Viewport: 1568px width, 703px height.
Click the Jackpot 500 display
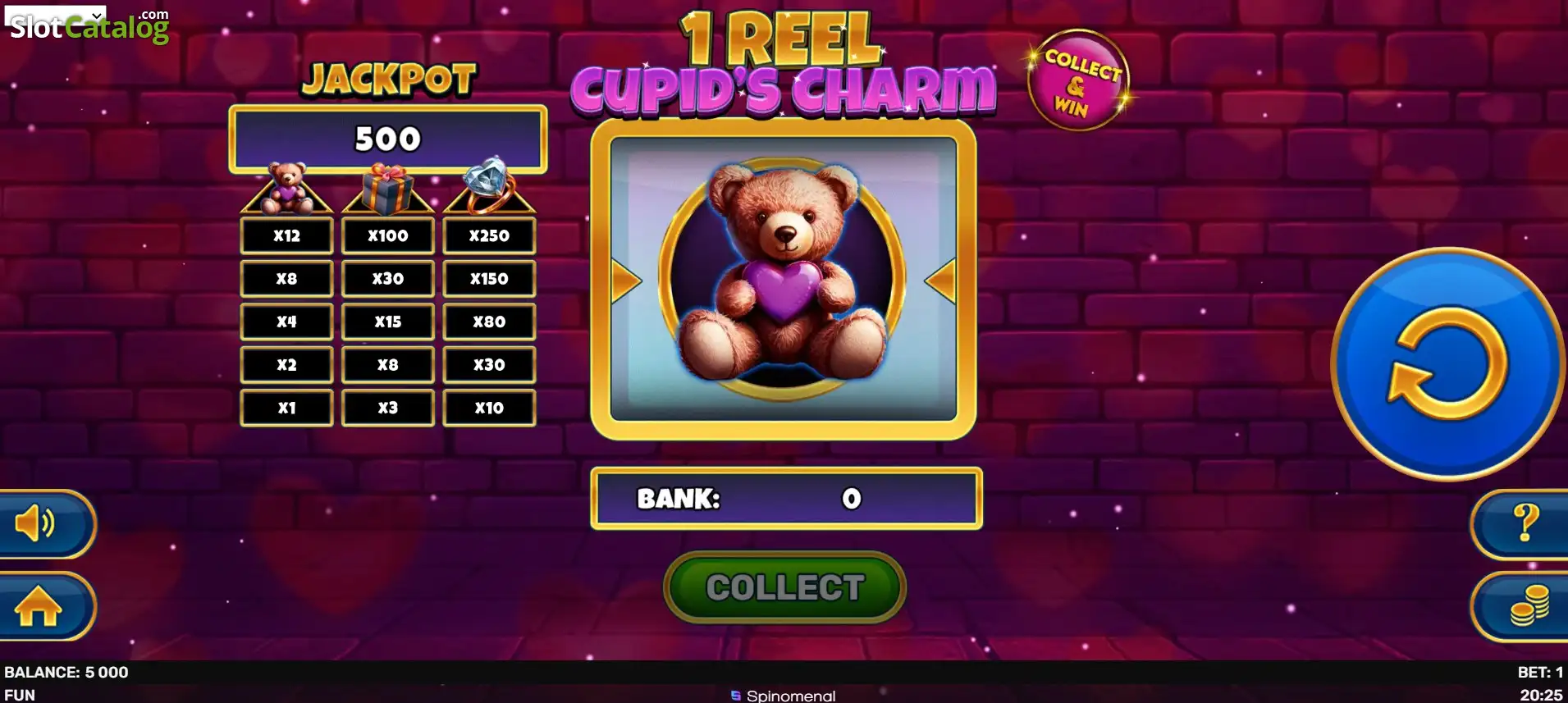pos(388,139)
